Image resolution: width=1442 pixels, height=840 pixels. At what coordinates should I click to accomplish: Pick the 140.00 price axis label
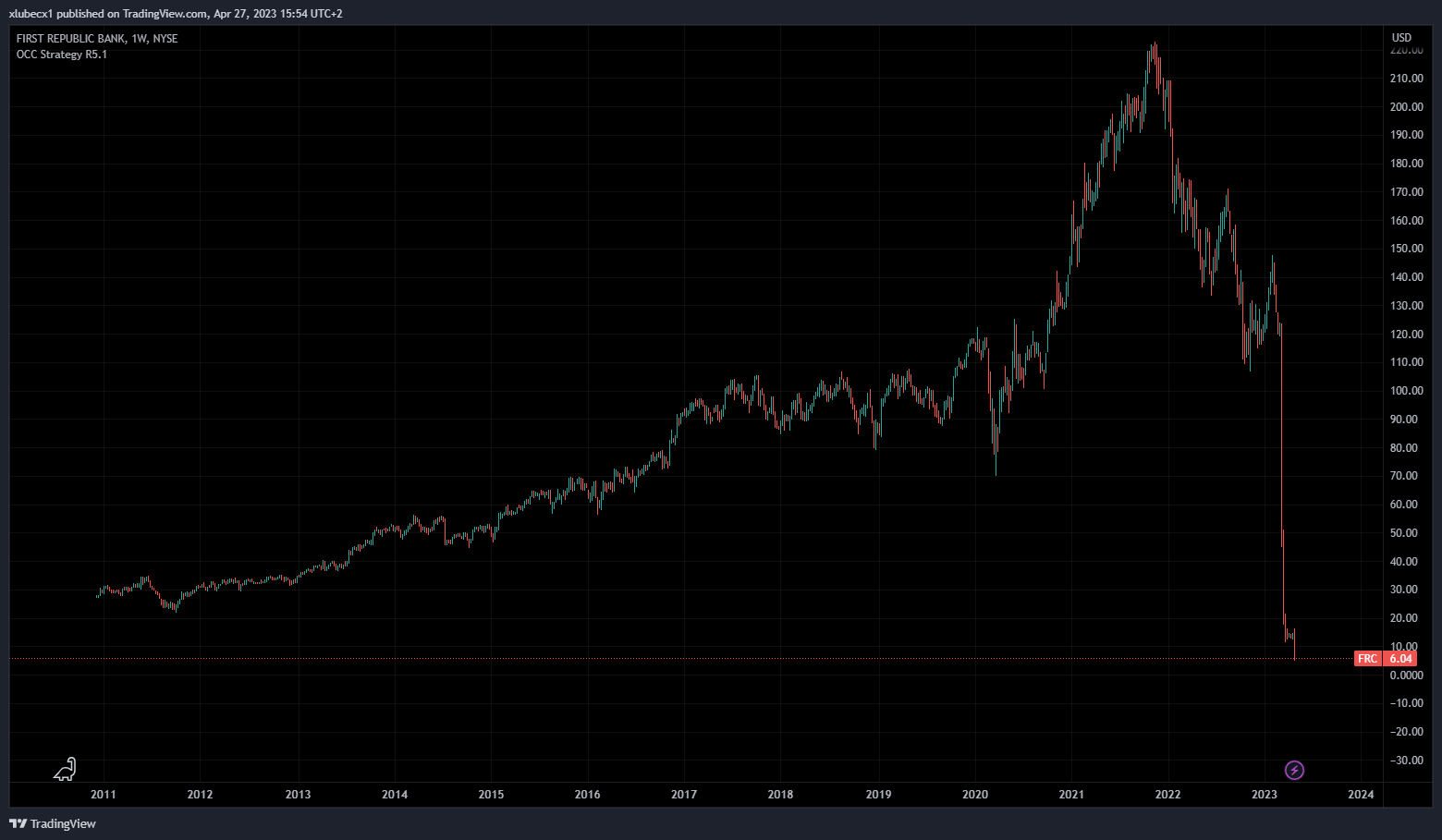pyautogui.click(x=1406, y=277)
